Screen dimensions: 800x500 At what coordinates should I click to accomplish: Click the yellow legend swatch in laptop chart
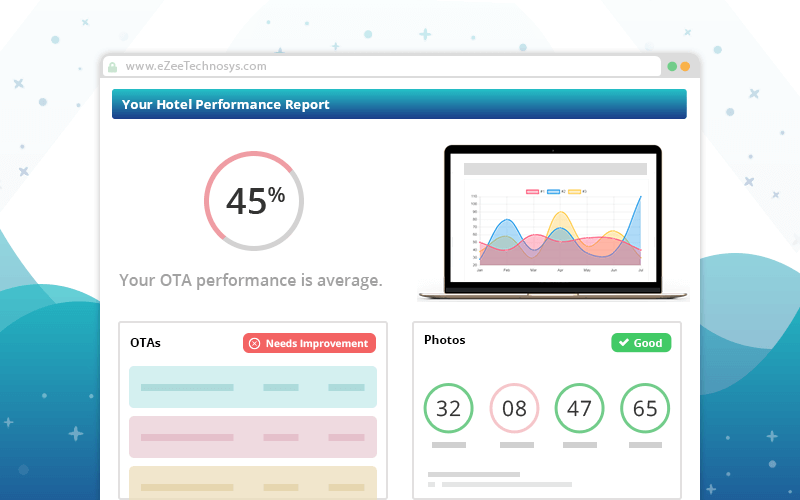pos(574,192)
